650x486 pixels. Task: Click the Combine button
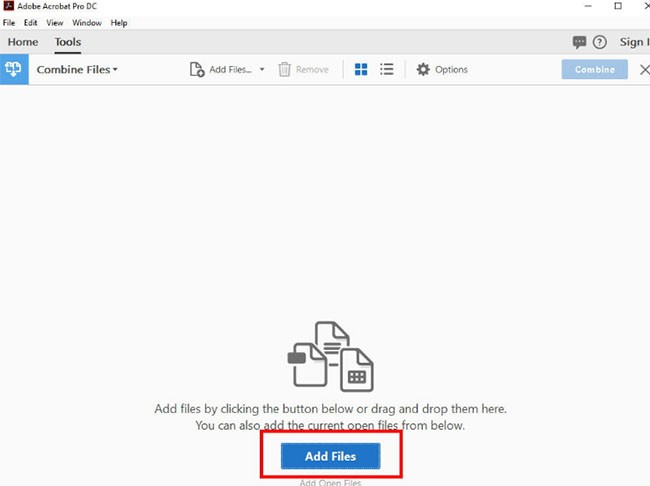(x=594, y=70)
